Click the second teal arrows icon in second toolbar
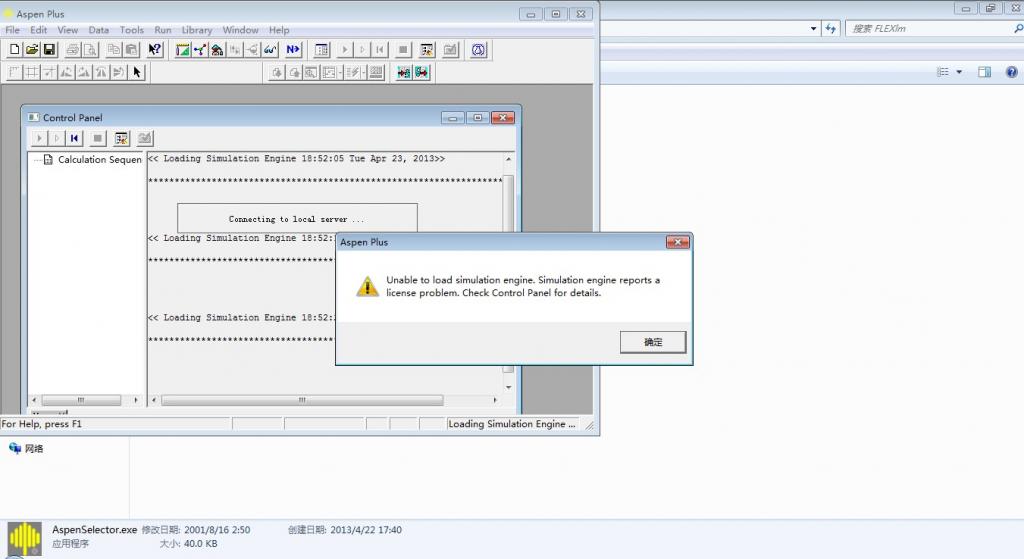This screenshot has width=1024, height=559. 421,72
